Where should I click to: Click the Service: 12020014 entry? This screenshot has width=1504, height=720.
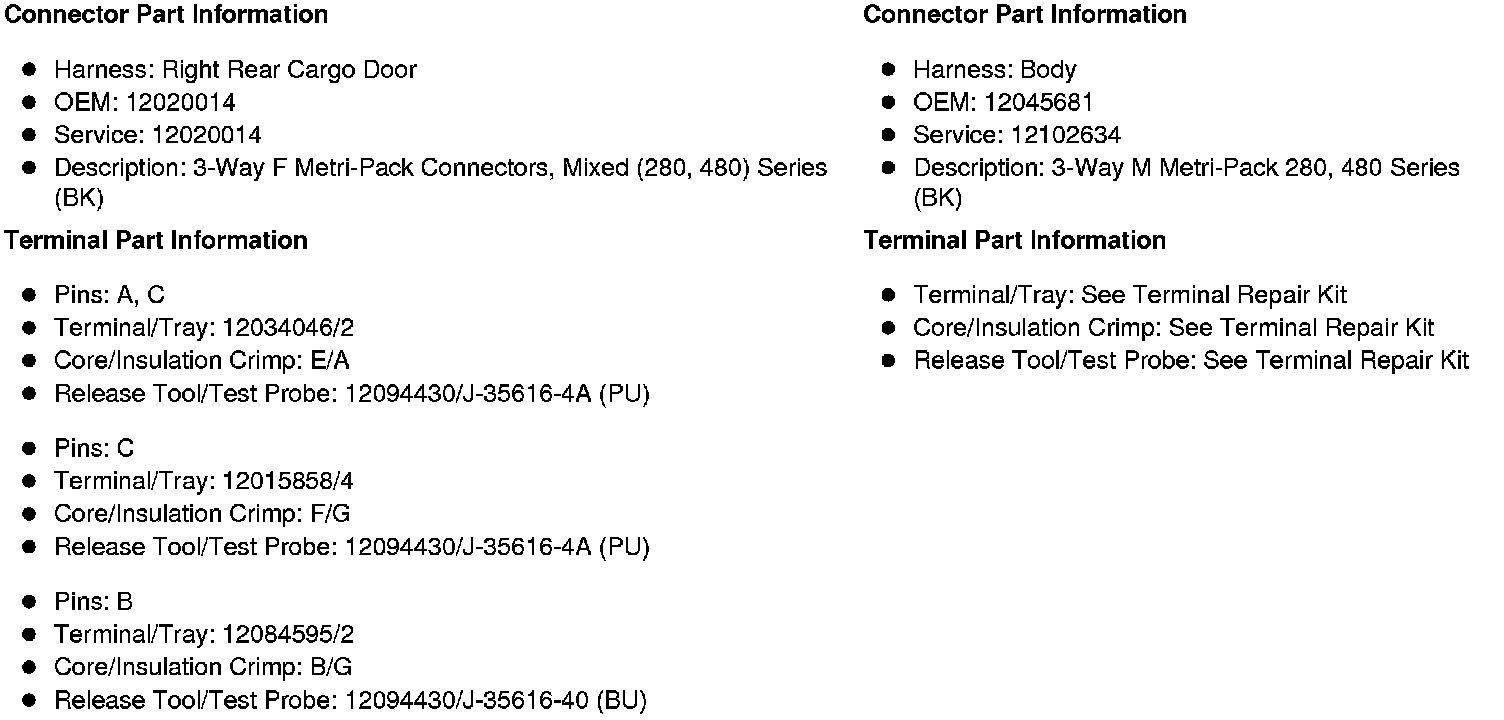coord(157,136)
